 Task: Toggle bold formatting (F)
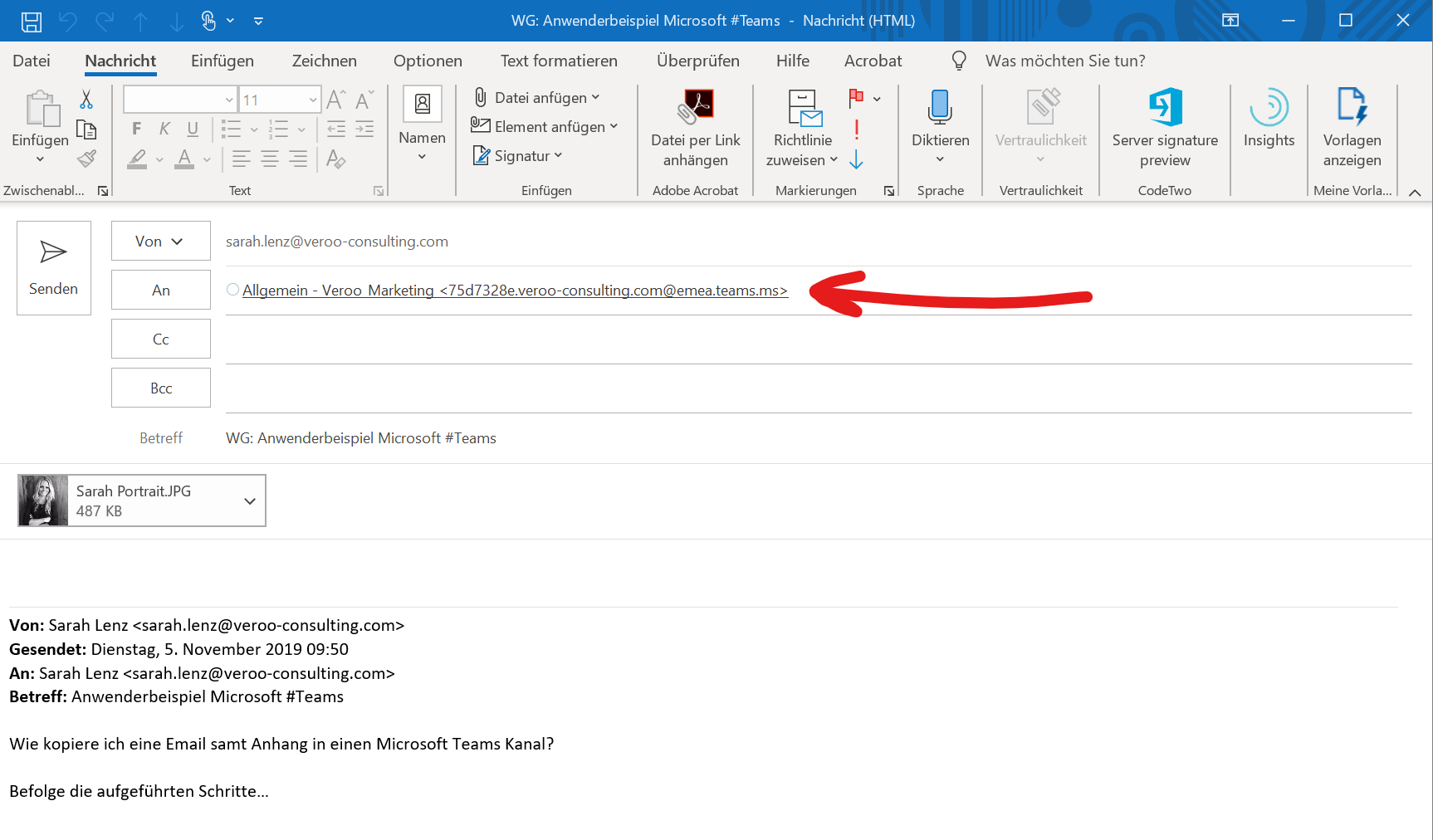(x=137, y=129)
